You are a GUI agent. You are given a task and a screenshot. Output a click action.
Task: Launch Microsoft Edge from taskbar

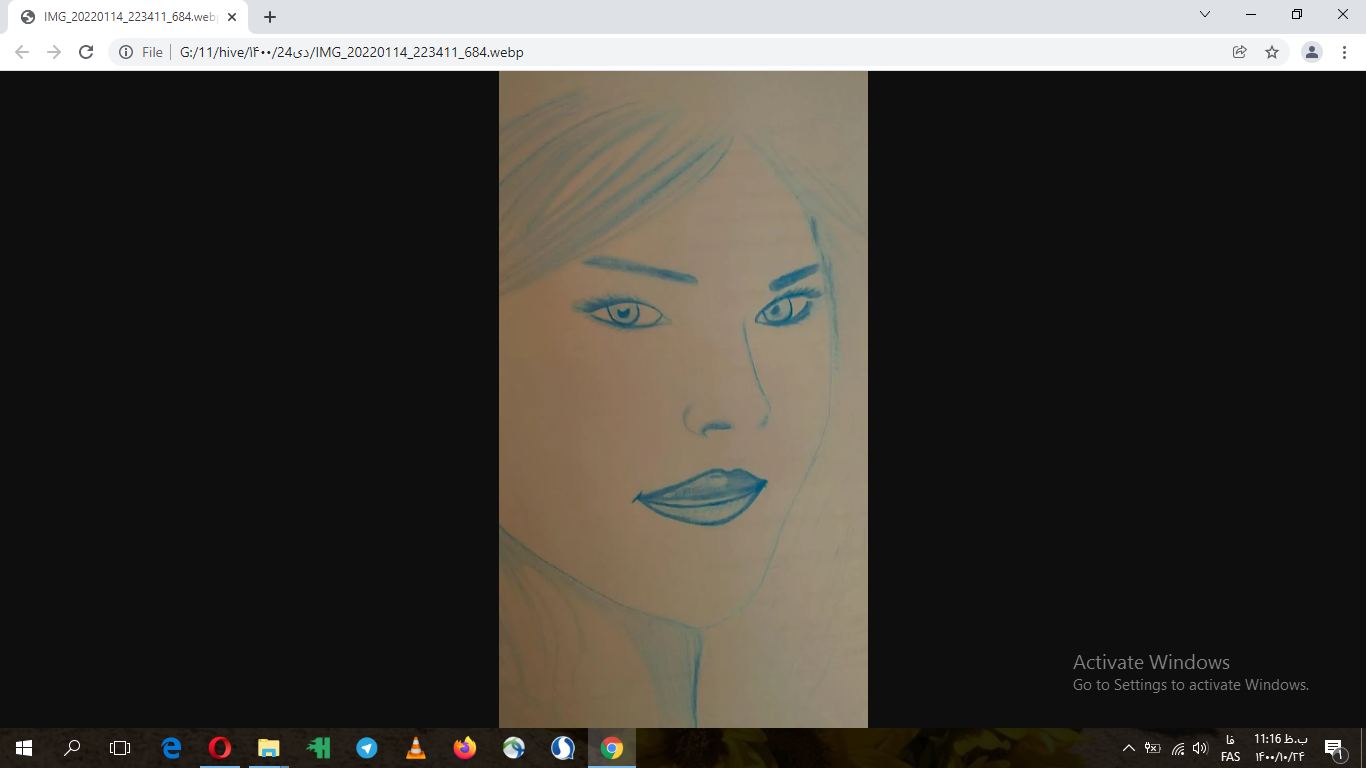171,748
